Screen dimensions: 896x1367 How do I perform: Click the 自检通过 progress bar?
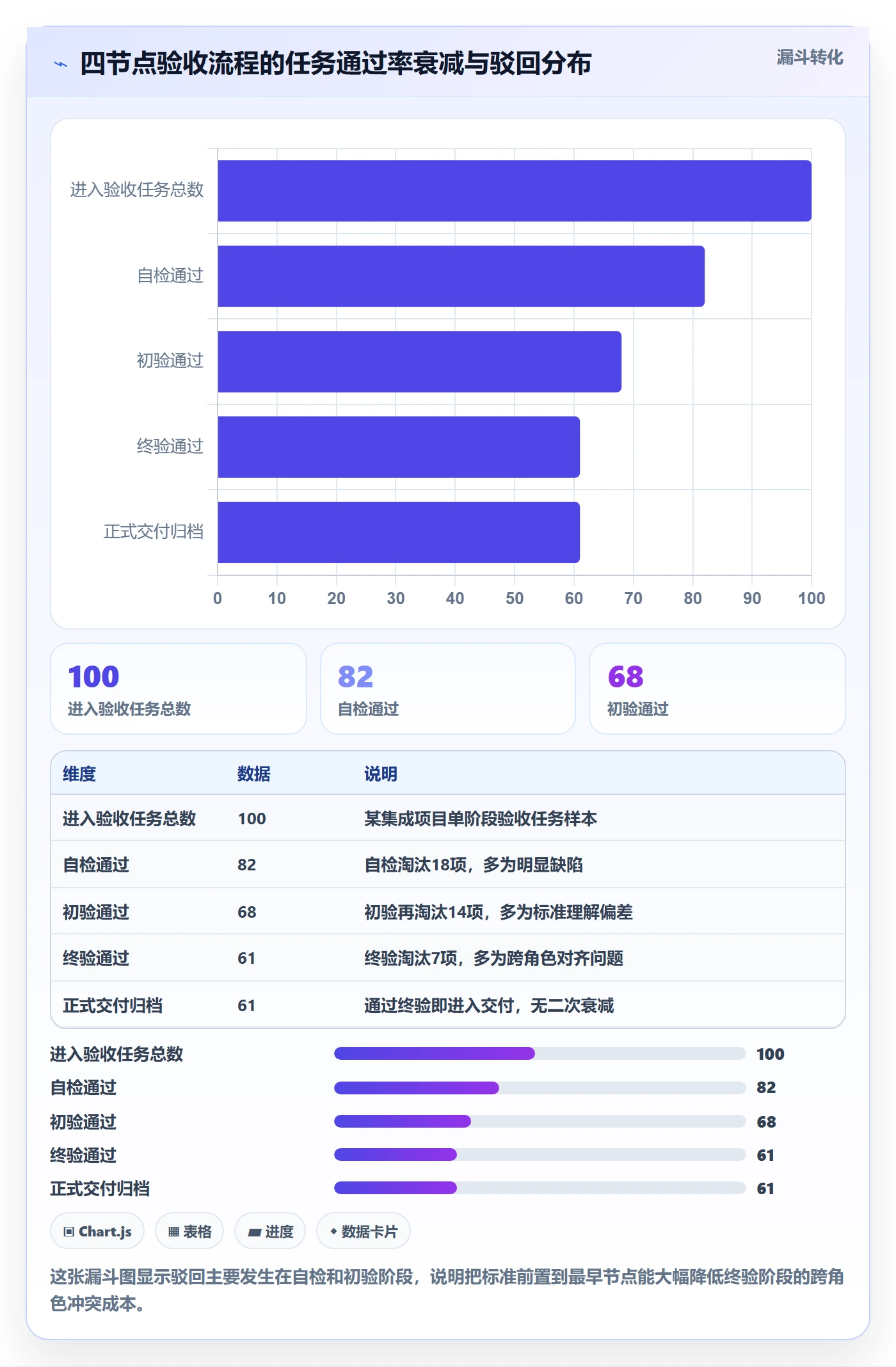tap(540, 1088)
